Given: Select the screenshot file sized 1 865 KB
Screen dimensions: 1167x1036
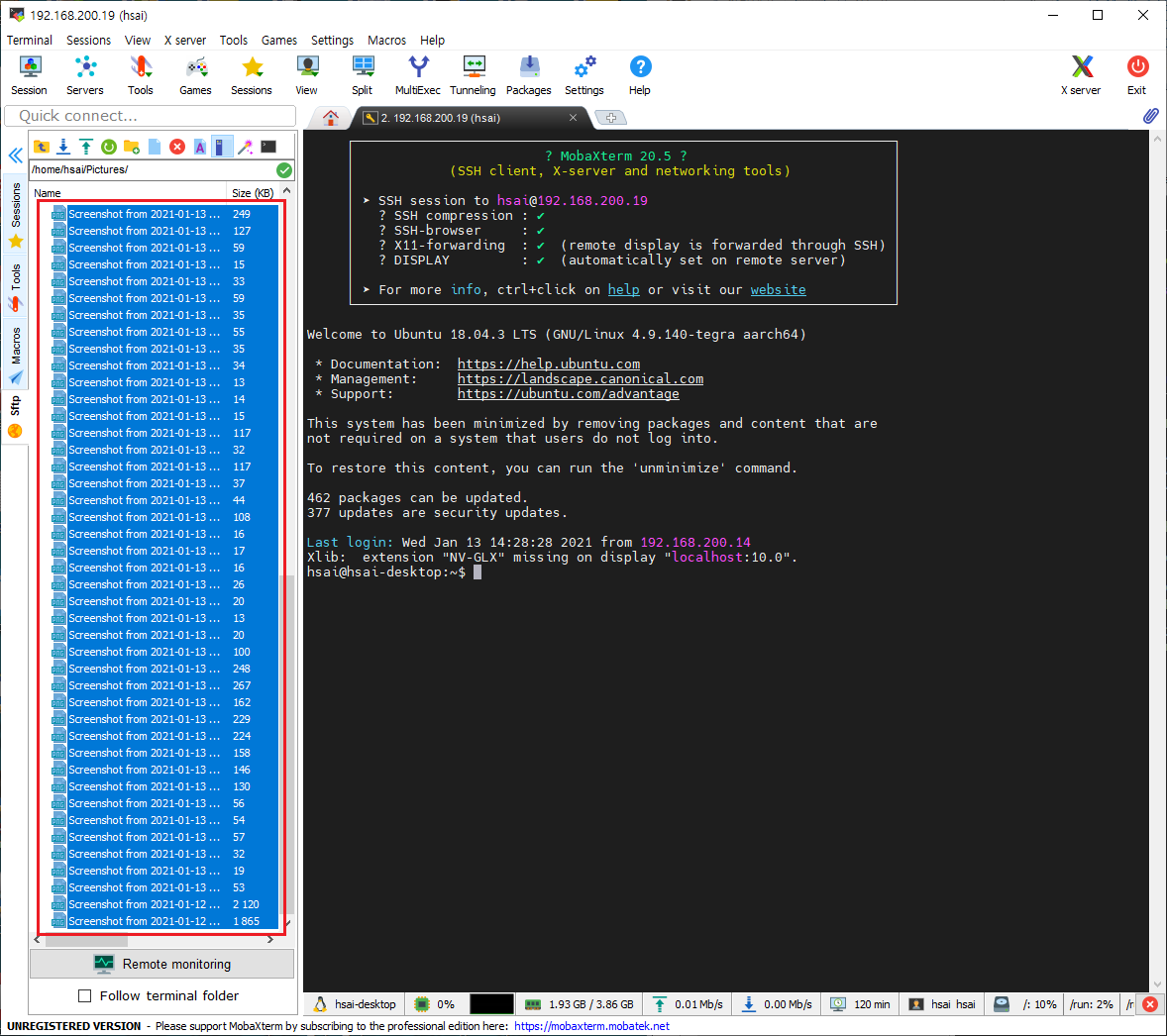Looking at the screenshot, I should click(x=163, y=921).
